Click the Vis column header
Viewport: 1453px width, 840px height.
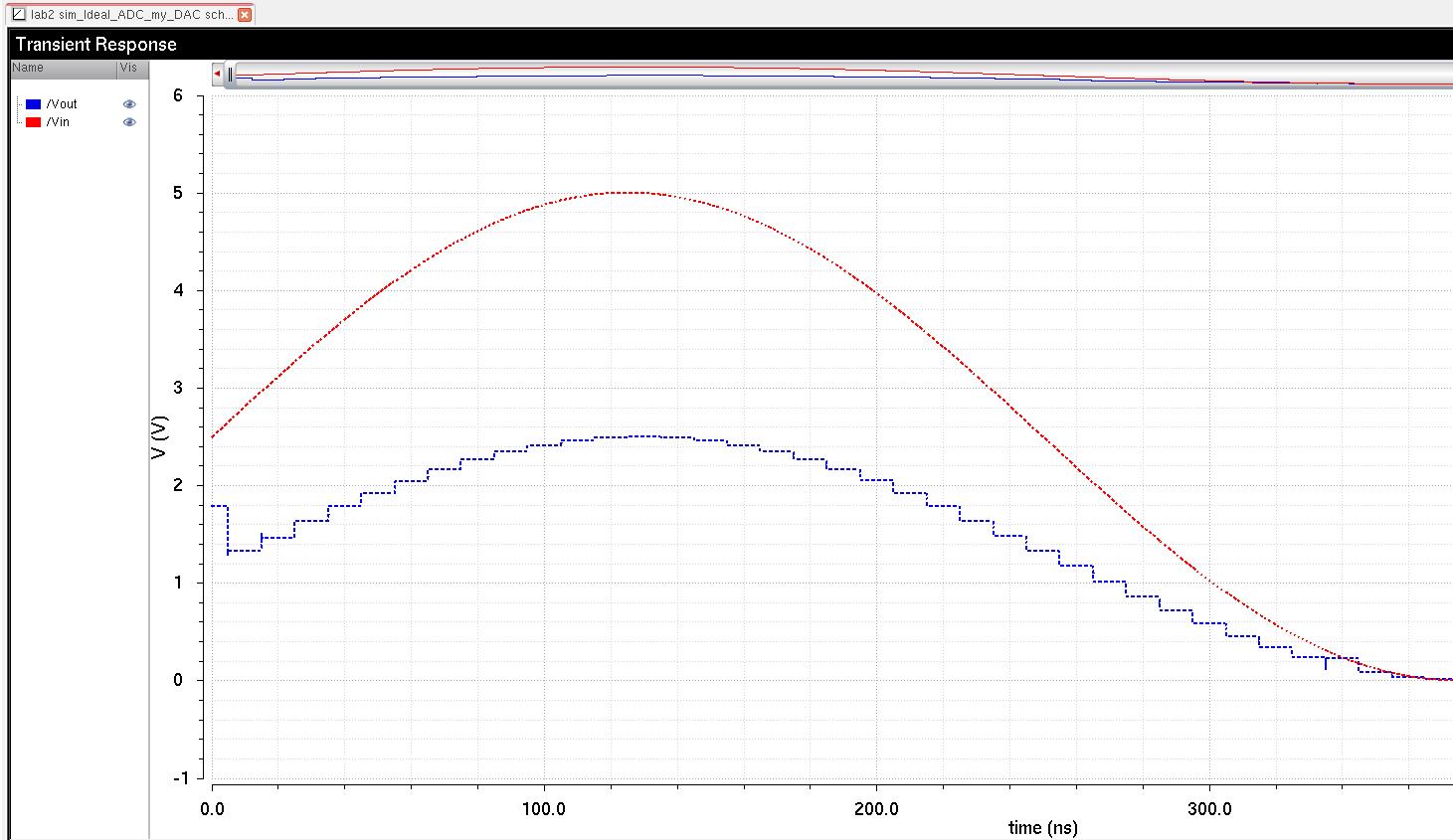click(132, 68)
